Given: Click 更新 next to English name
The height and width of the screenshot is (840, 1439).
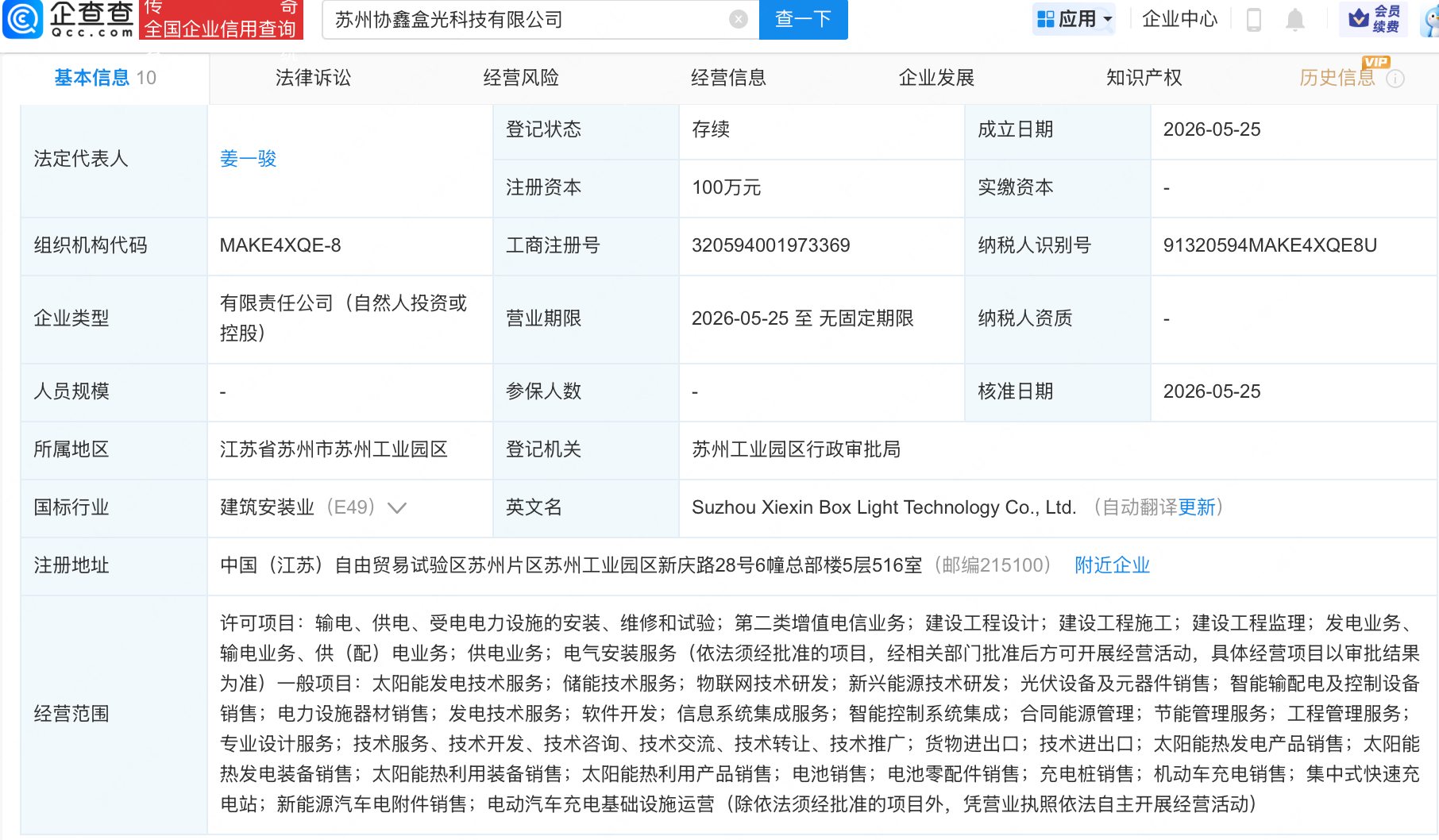Looking at the screenshot, I should [1197, 507].
